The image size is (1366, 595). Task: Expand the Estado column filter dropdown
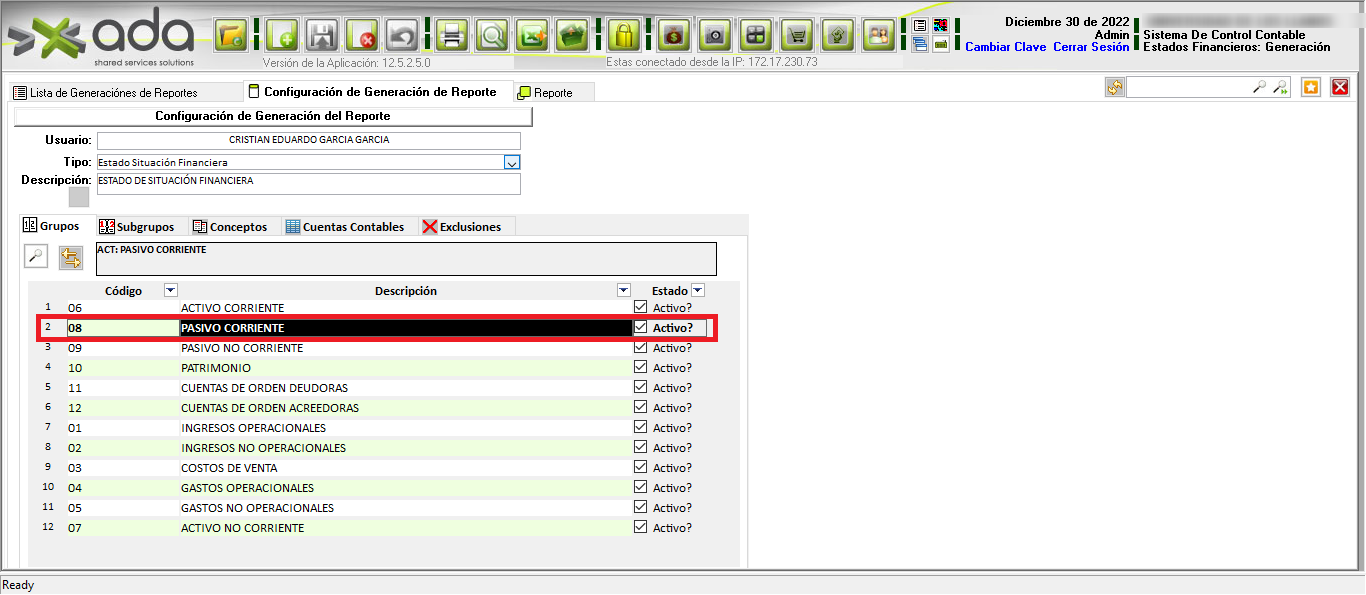coord(698,291)
